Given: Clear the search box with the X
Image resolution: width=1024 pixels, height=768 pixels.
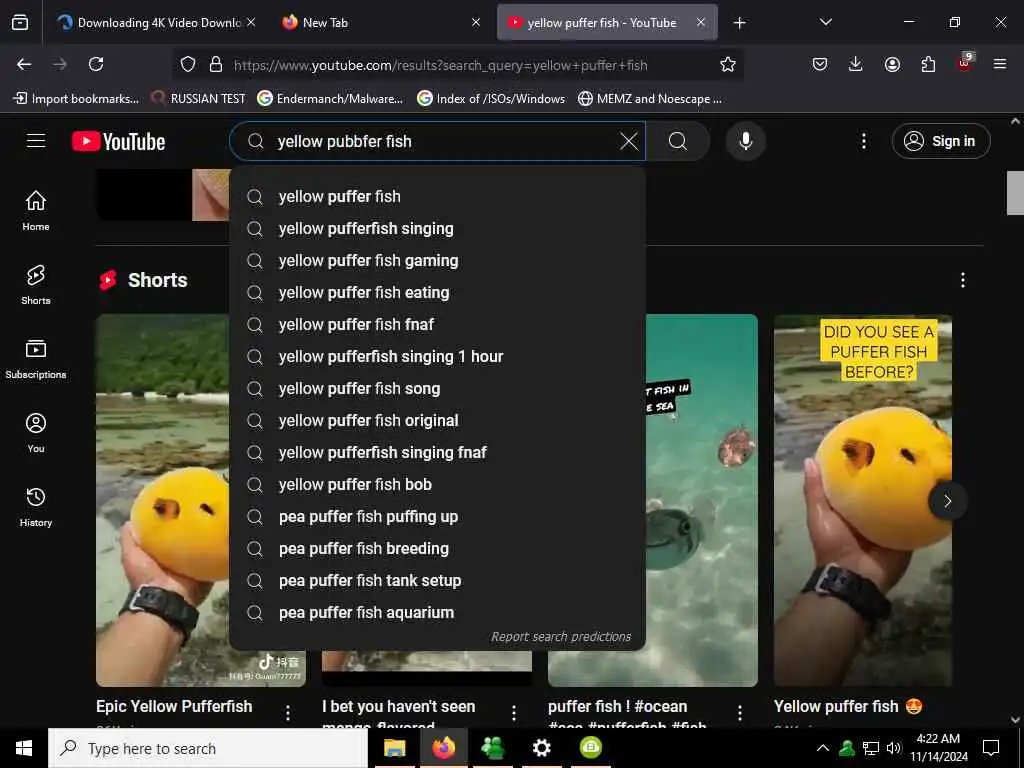Looking at the screenshot, I should (628, 141).
